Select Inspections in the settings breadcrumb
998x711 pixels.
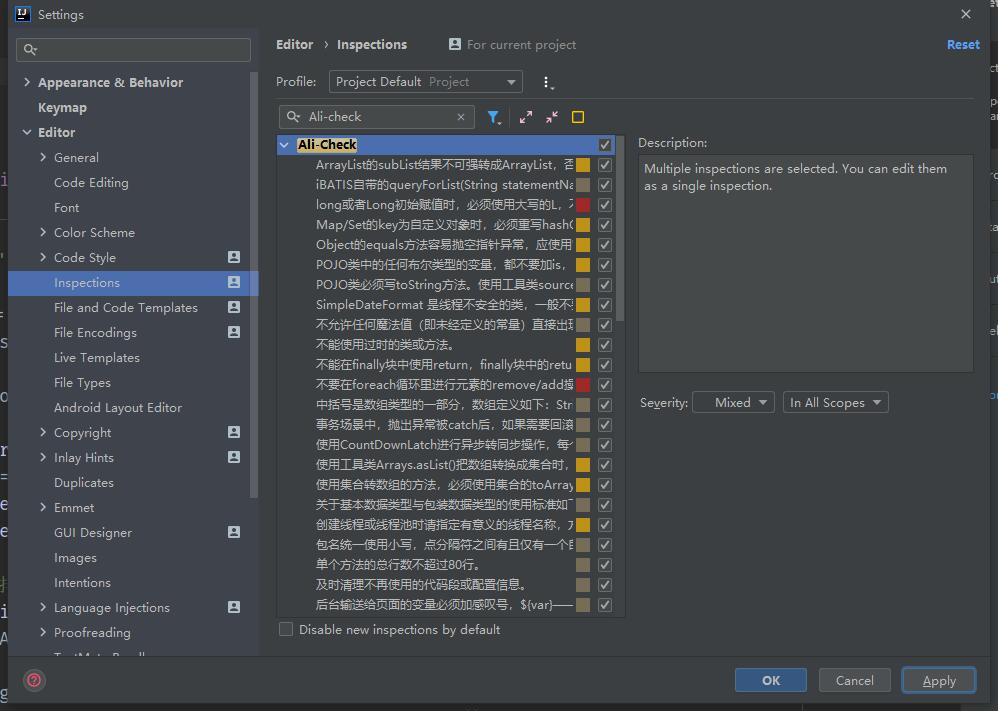[x=372, y=44]
